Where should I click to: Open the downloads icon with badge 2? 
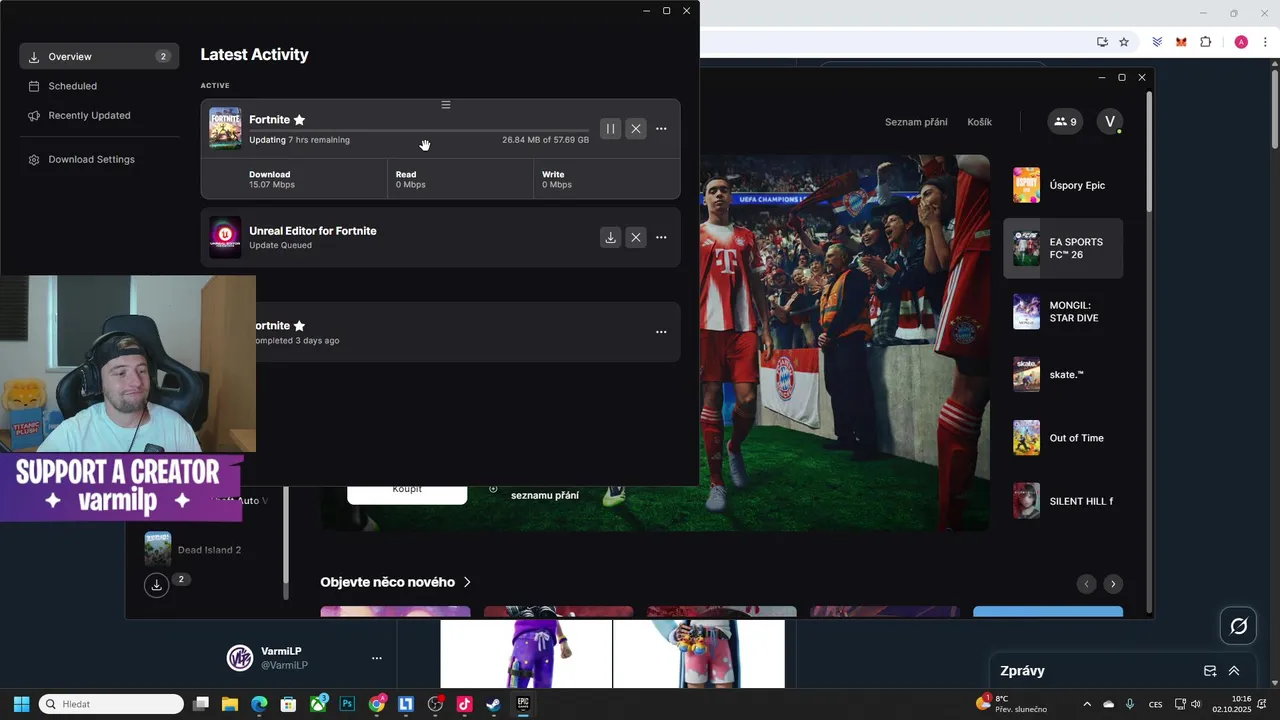click(156, 585)
